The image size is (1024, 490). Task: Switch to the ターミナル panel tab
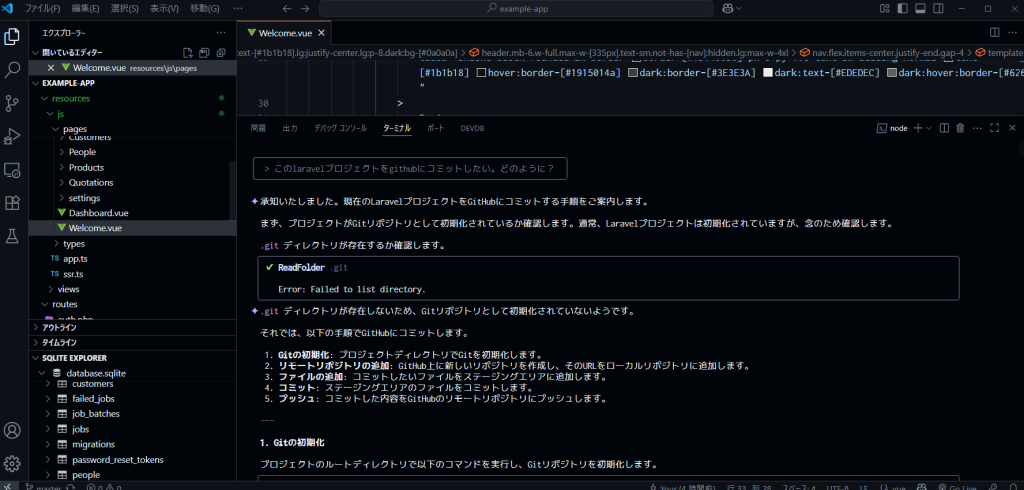point(397,128)
